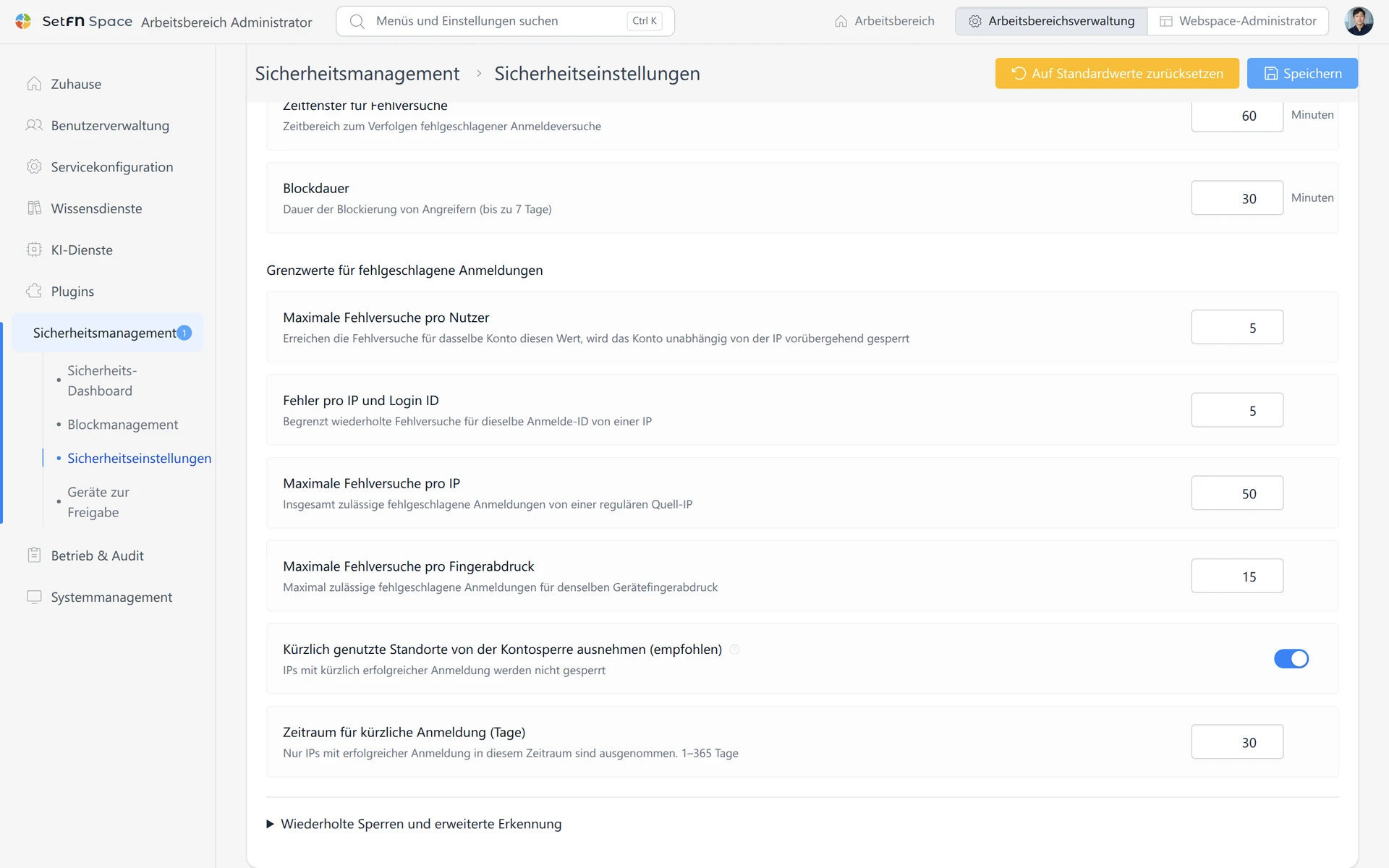This screenshot has height=868, width=1389.
Task: Click the Systemmanagement monitor icon
Action: tap(34, 597)
